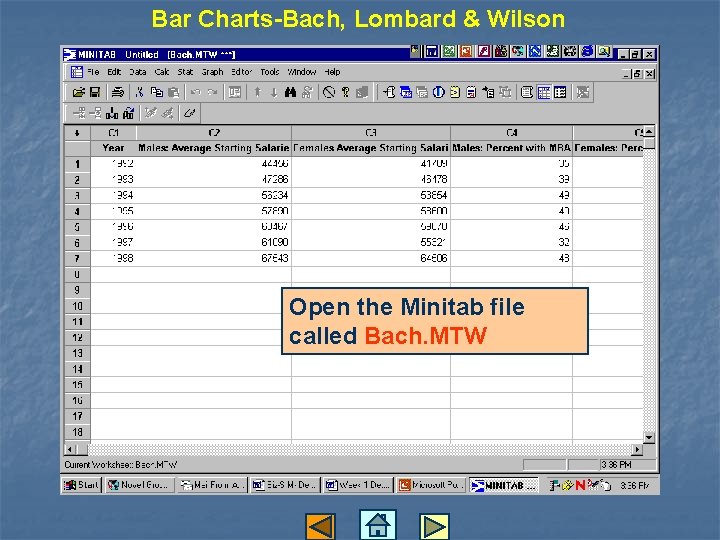Viewport: 720px width, 540px height.
Task: Click the Find binoculars icon
Action: click(290, 92)
